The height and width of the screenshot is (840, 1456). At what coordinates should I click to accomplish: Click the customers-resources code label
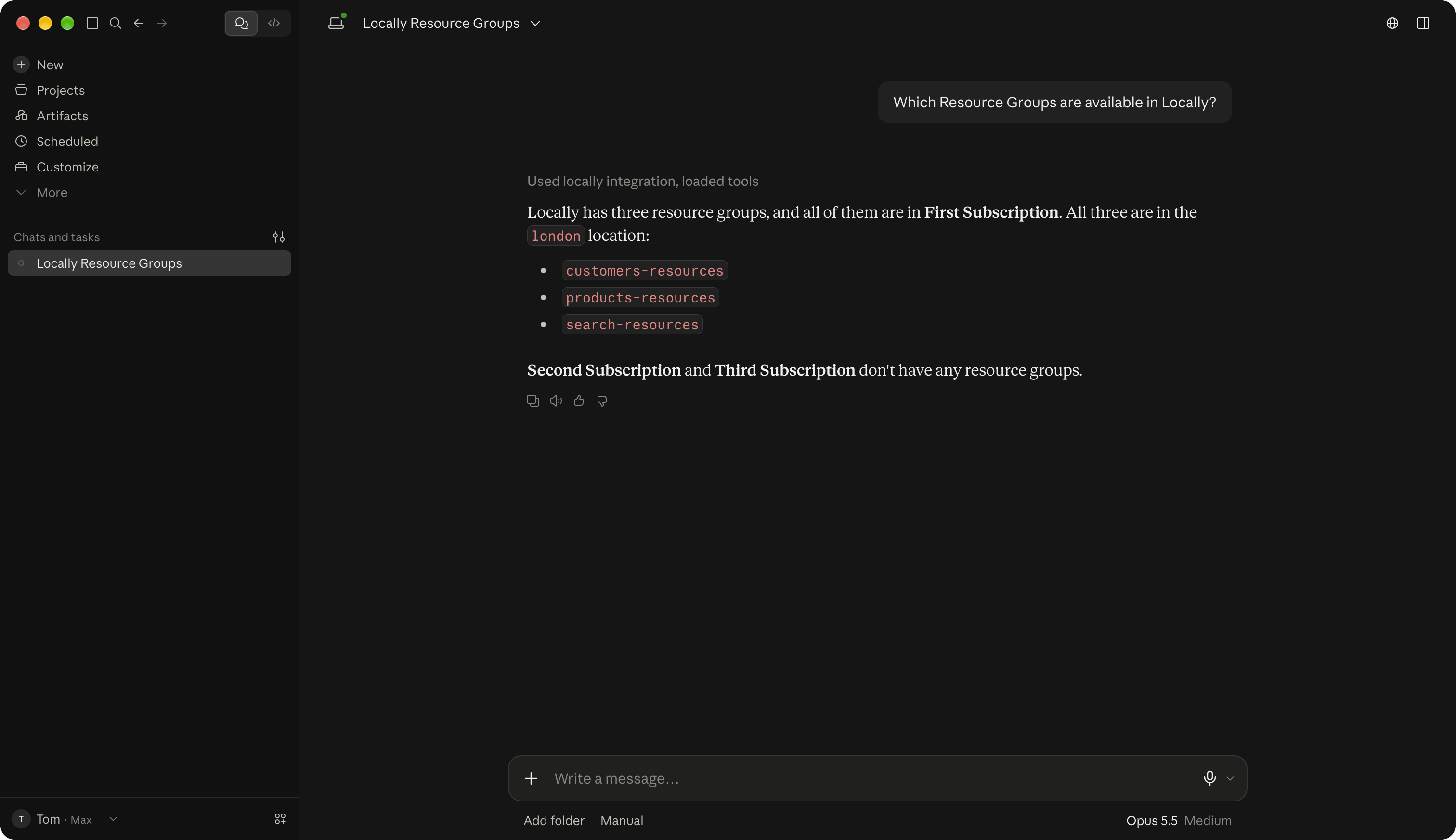[x=644, y=271]
